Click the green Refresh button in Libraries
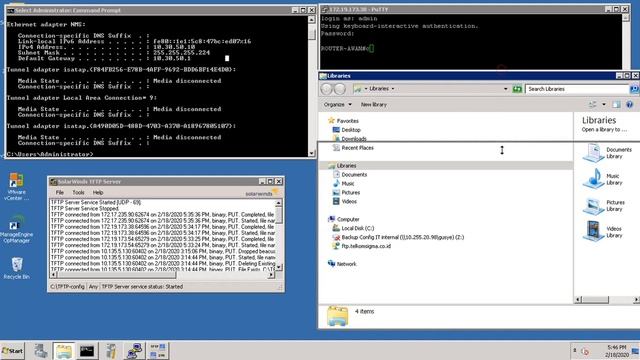This screenshot has height=360, width=640. [517, 89]
